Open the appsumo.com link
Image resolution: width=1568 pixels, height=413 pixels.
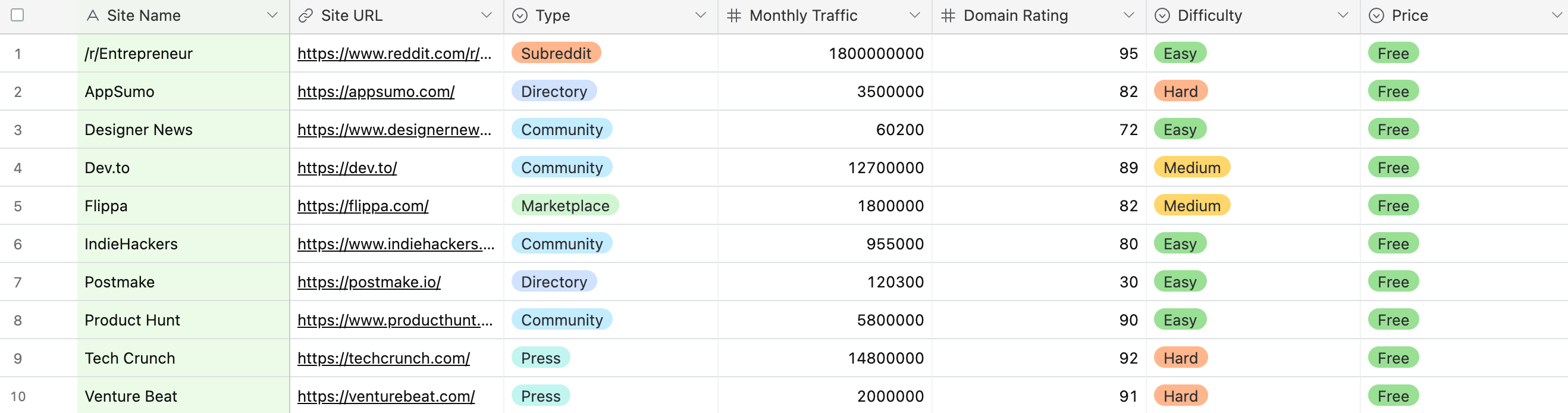(375, 92)
